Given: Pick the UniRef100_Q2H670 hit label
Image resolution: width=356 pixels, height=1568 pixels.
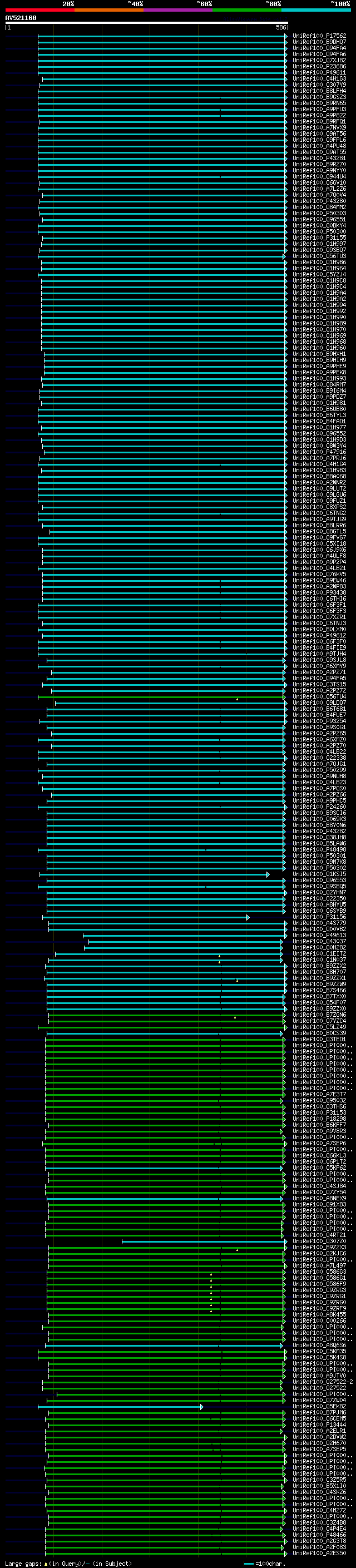Looking at the screenshot, I should [x=319, y=1443].
